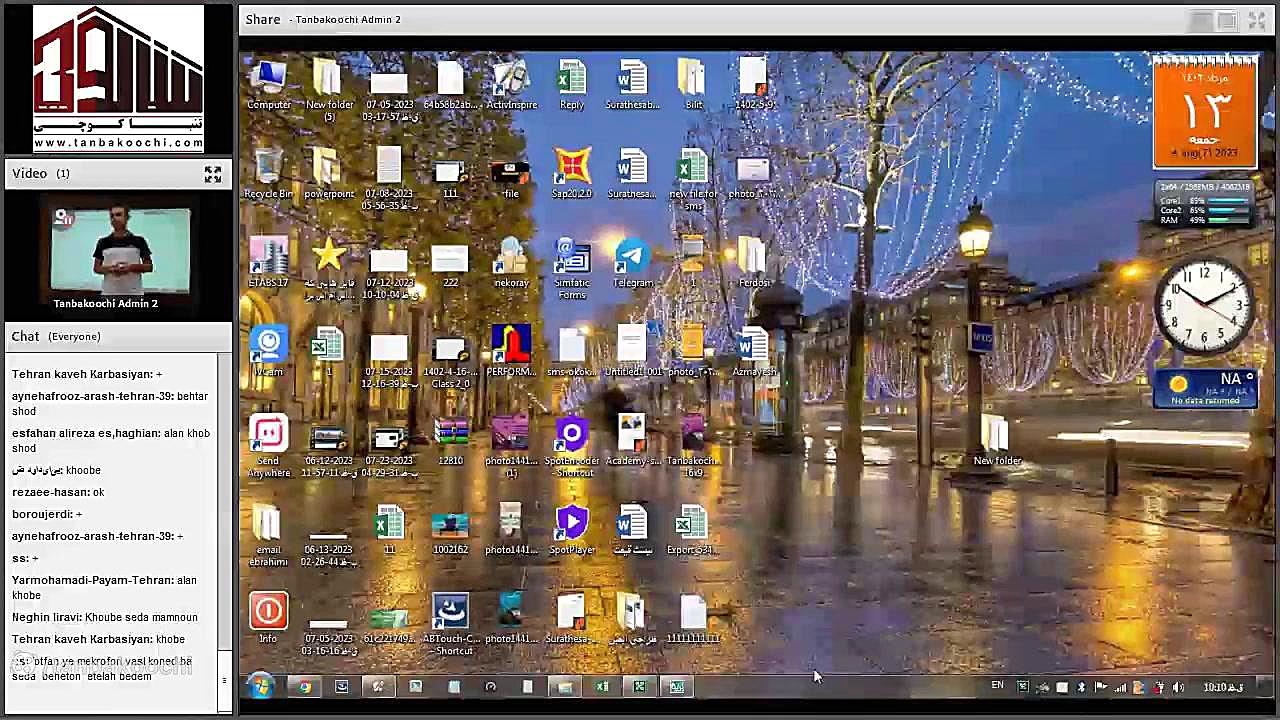Click the CPU and RAM meter gadget
The image size is (1280, 720).
click(1204, 204)
